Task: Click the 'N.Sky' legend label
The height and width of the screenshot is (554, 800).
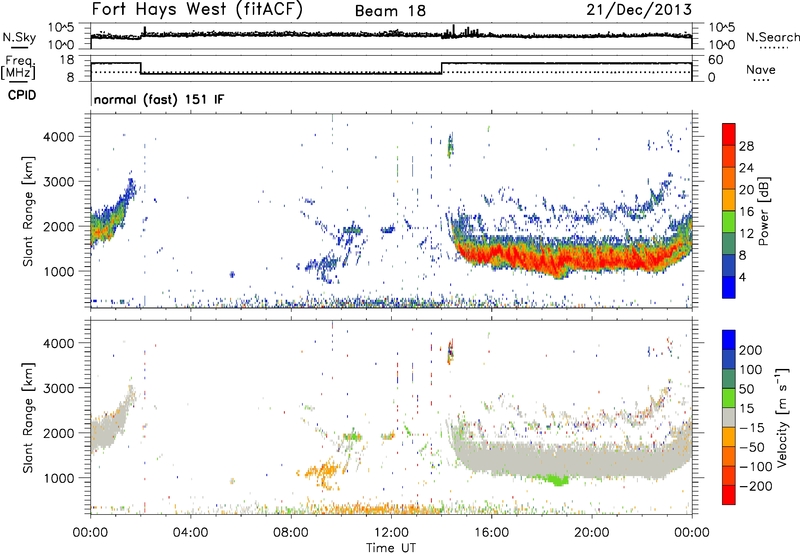Action: pos(19,37)
